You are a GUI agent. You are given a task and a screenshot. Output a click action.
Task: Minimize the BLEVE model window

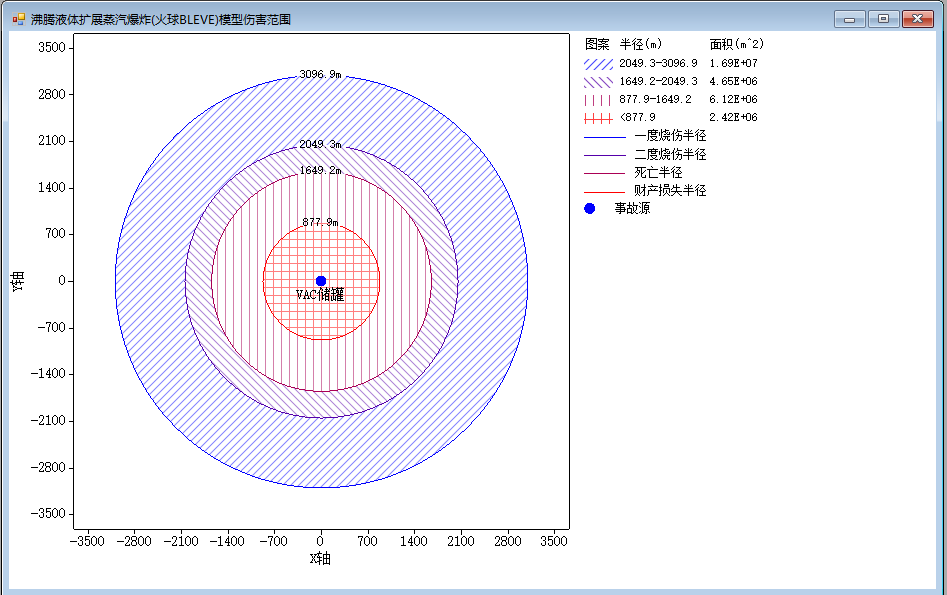(850, 19)
